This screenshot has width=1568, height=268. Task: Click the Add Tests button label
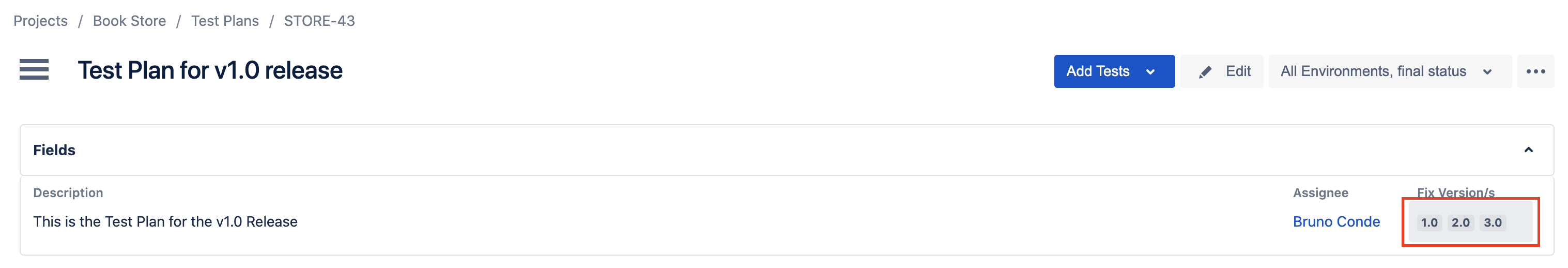pyautogui.click(x=1098, y=71)
